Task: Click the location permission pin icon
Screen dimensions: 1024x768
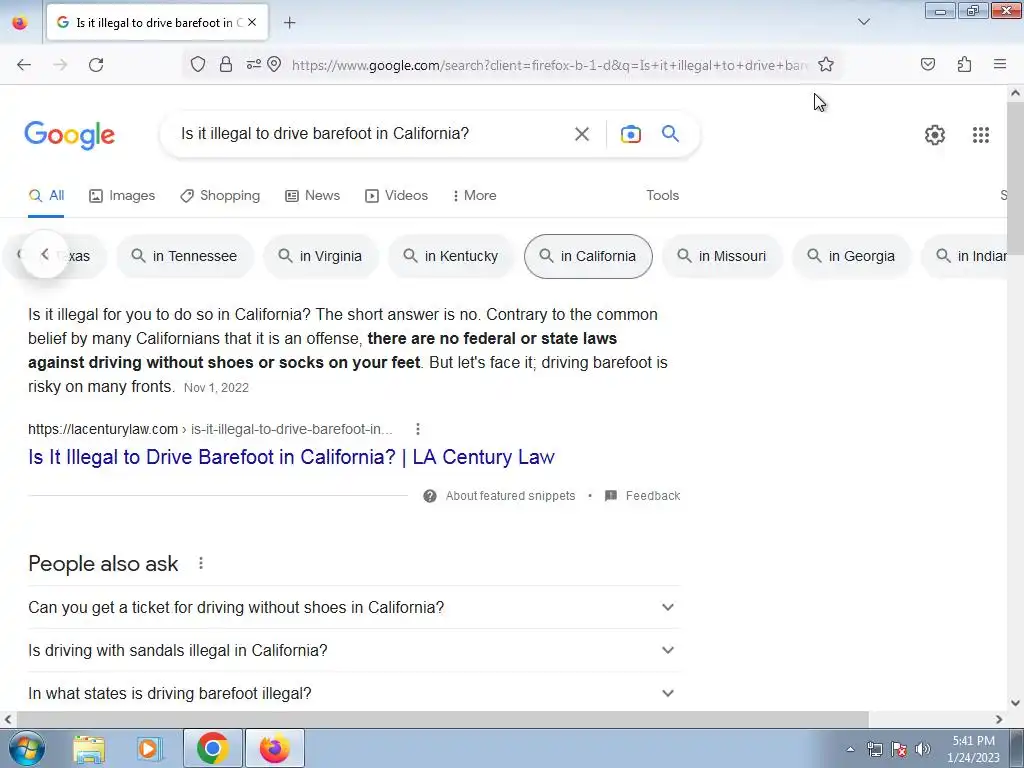Action: click(274, 64)
